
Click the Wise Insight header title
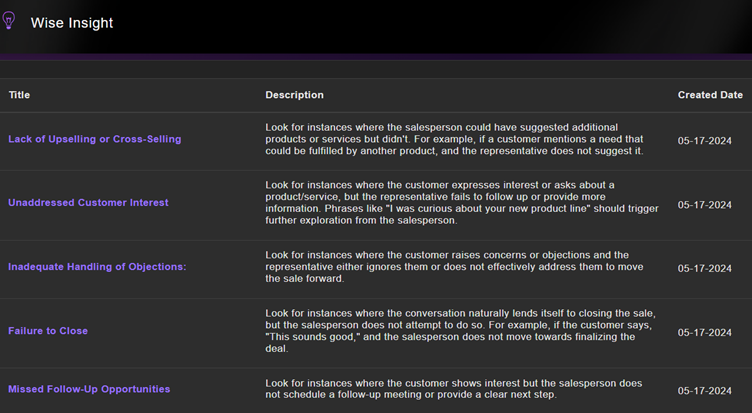(72, 23)
